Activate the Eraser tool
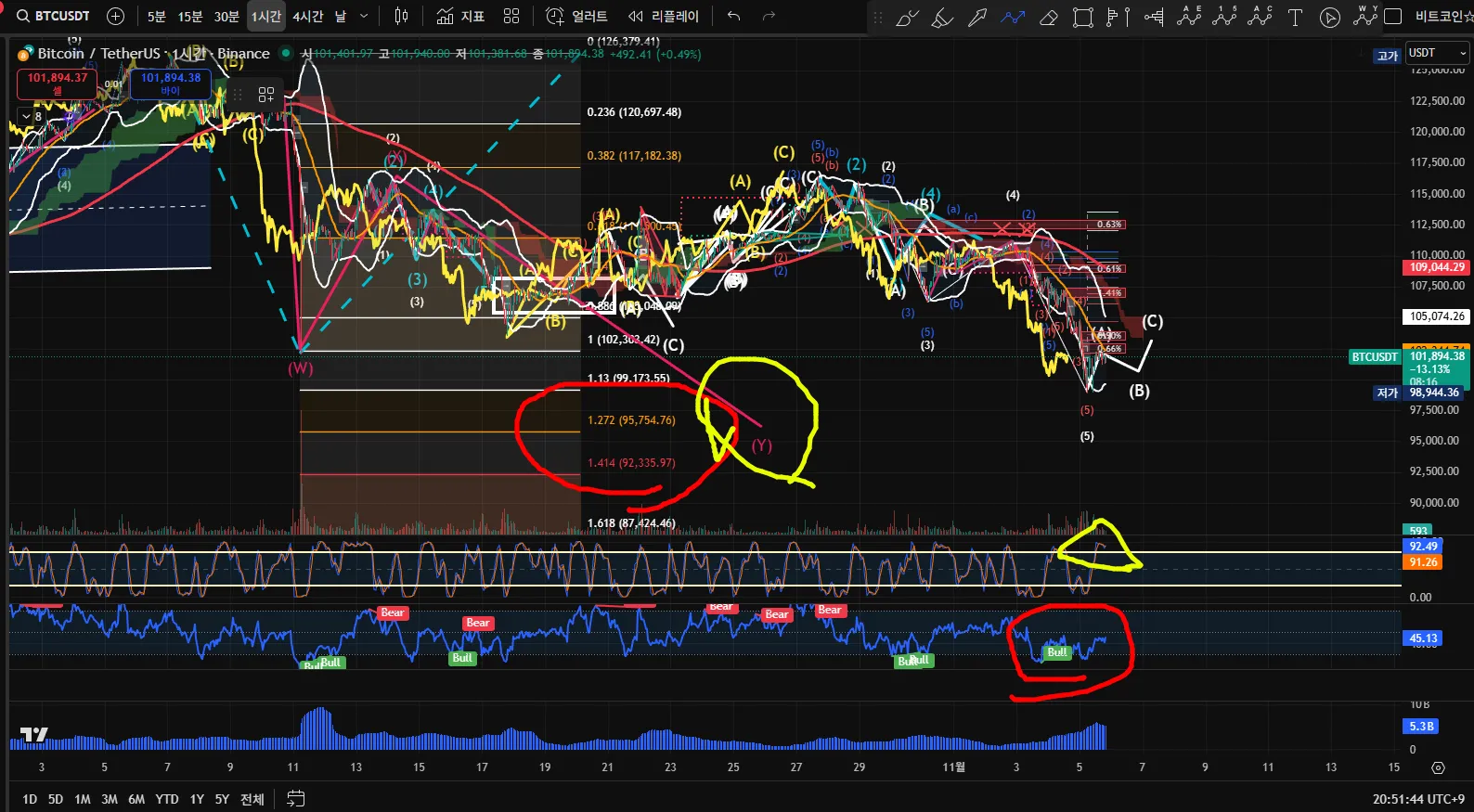The width and height of the screenshot is (1474, 812). coord(1048,17)
